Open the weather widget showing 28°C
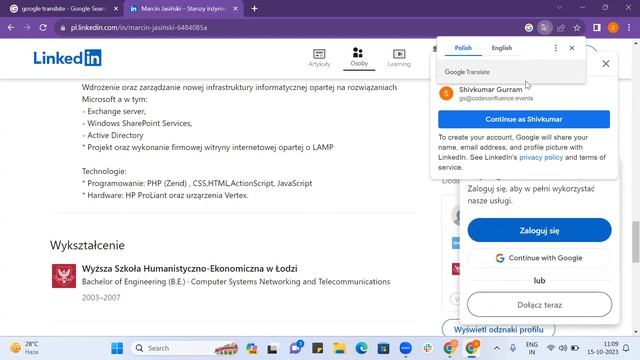This screenshot has width=640, height=360. coord(24,348)
